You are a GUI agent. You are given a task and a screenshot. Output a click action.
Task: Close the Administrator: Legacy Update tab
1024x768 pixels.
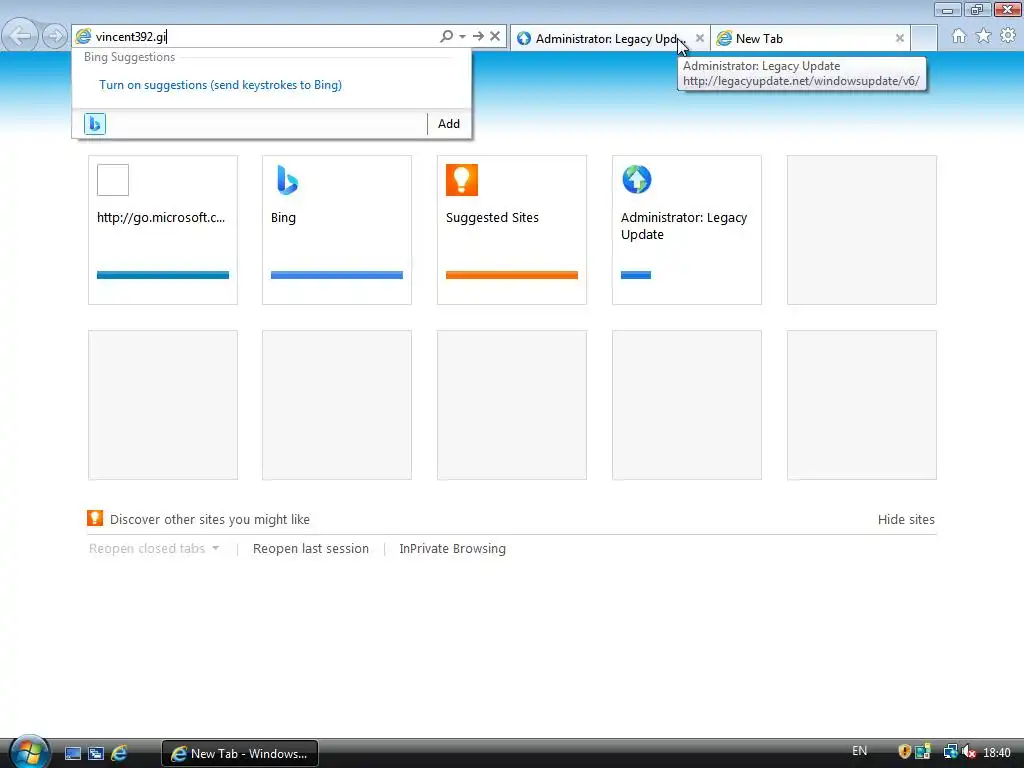[699, 38]
